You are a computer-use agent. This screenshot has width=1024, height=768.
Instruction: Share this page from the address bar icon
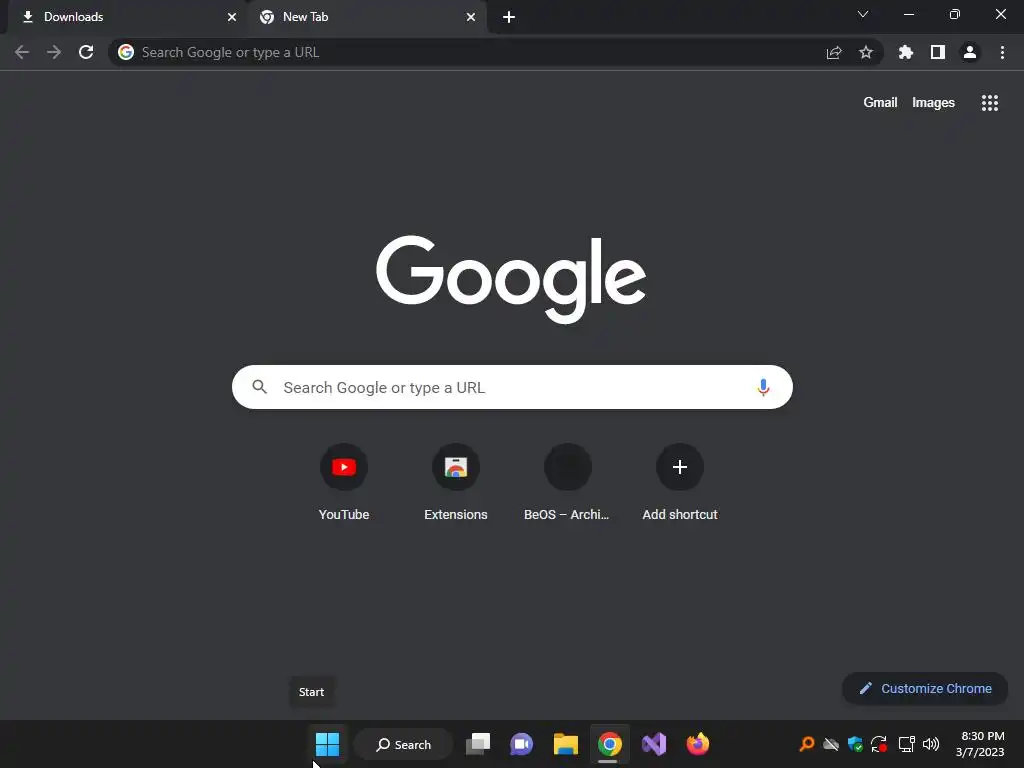[834, 52]
